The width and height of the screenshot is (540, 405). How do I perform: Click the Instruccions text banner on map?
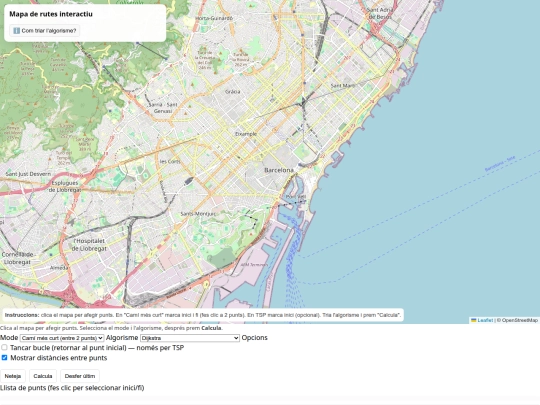203,315
